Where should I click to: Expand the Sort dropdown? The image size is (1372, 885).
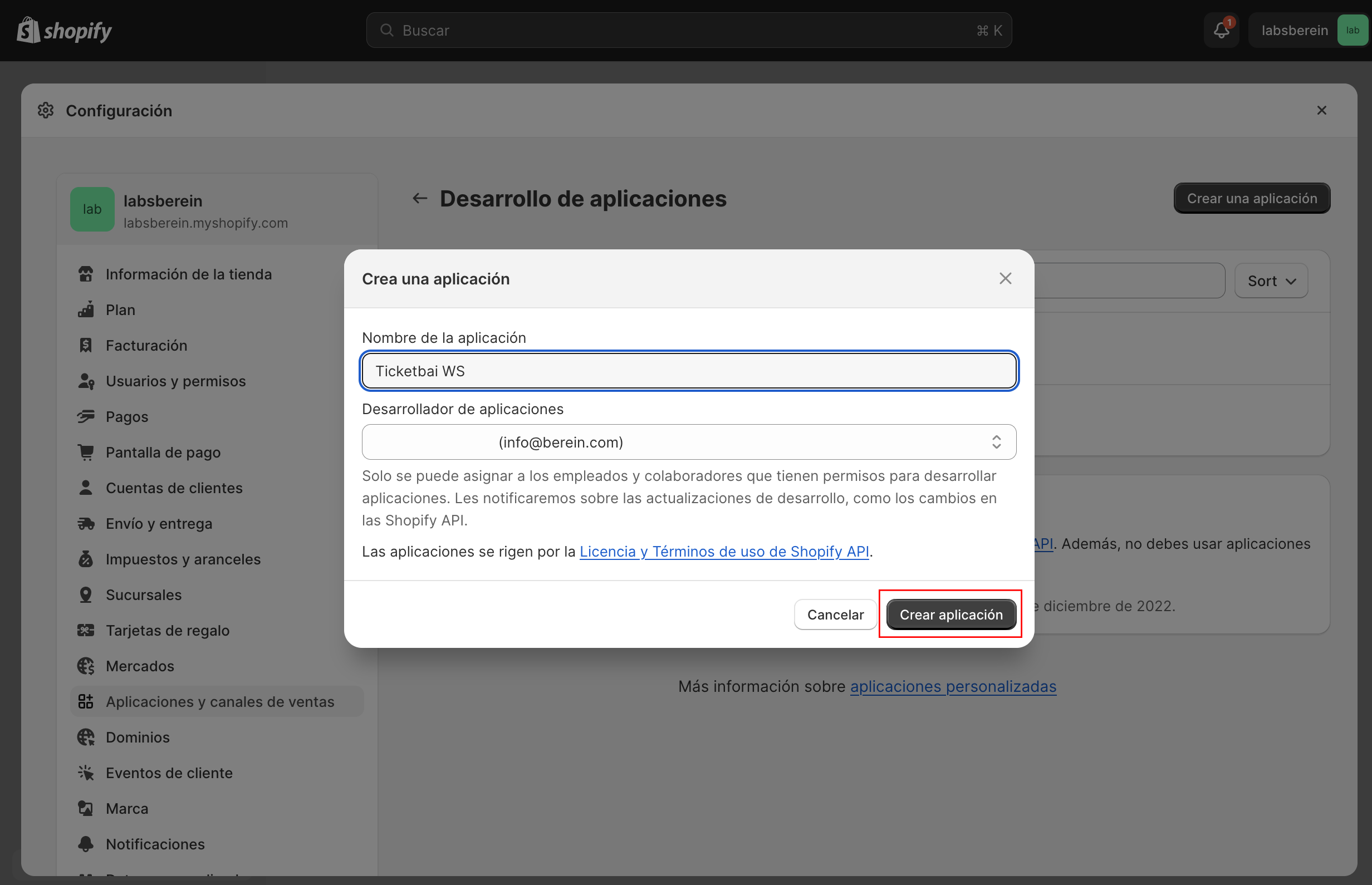[1271, 281]
